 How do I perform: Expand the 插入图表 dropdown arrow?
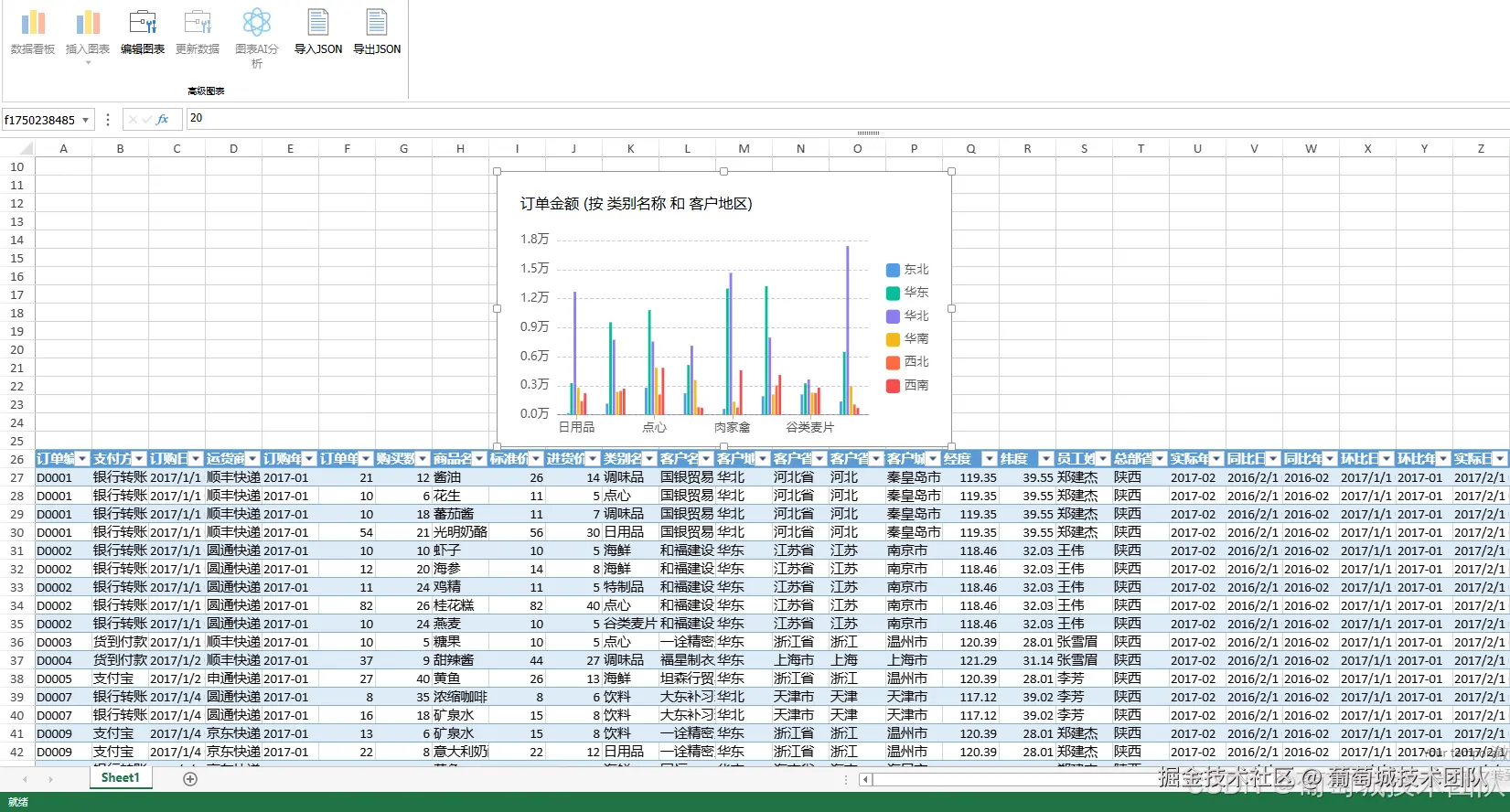pos(88,63)
